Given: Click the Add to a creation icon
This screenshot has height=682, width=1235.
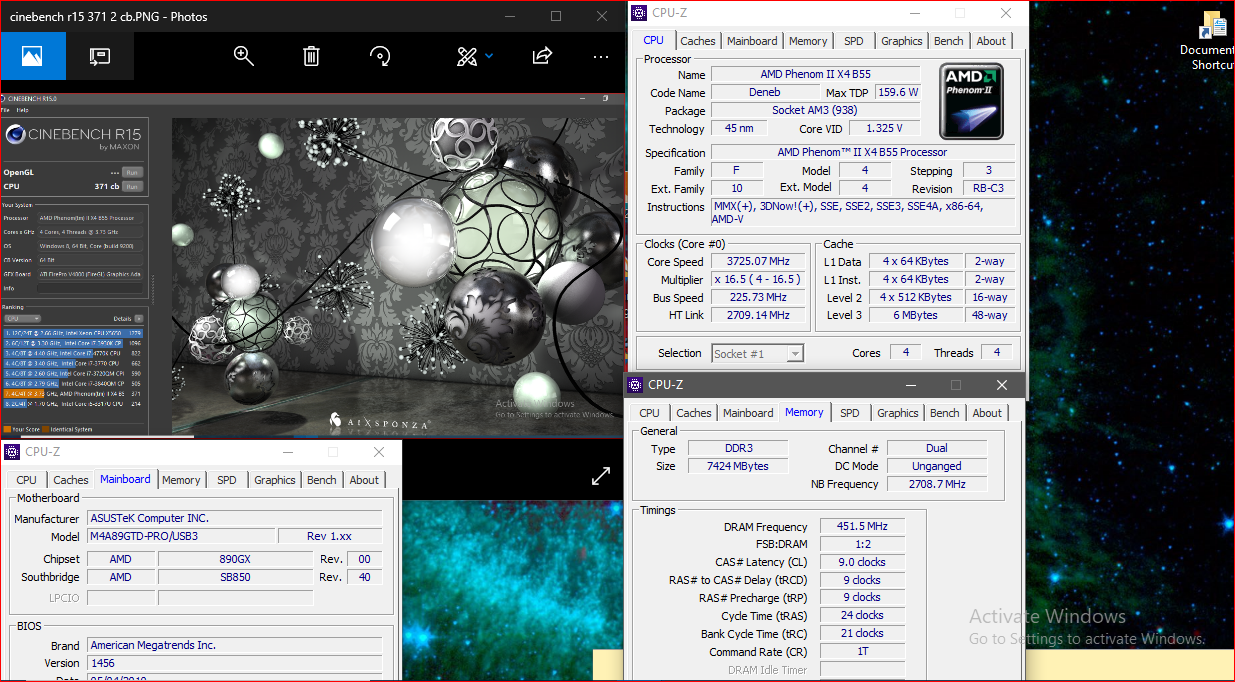Looking at the screenshot, I should (99, 56).
